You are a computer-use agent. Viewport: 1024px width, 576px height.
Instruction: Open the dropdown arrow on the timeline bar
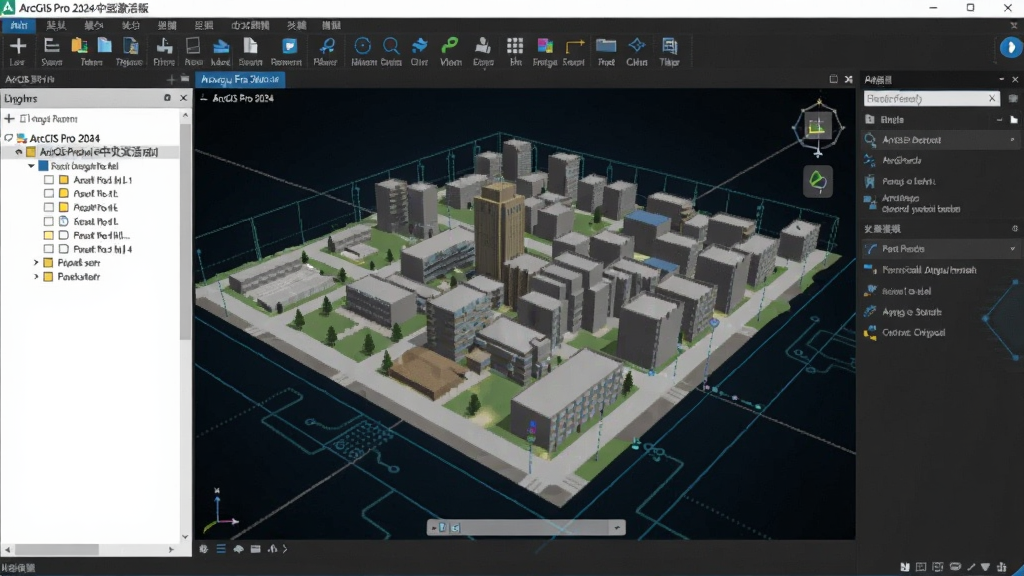(617, 528)
